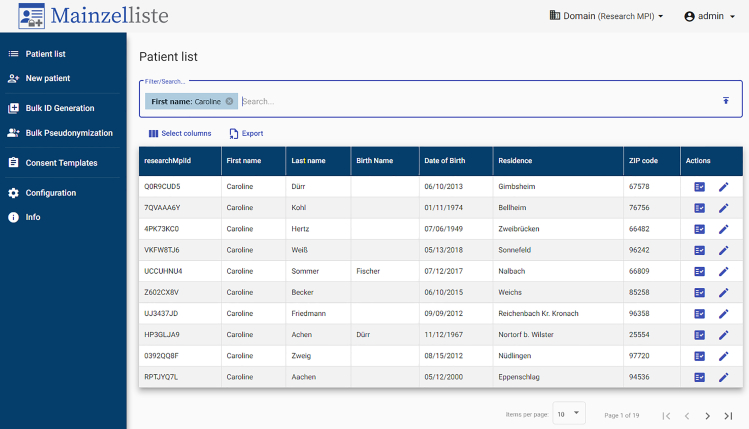
Task: Click the Select columns button
Action: click(180, 133)
